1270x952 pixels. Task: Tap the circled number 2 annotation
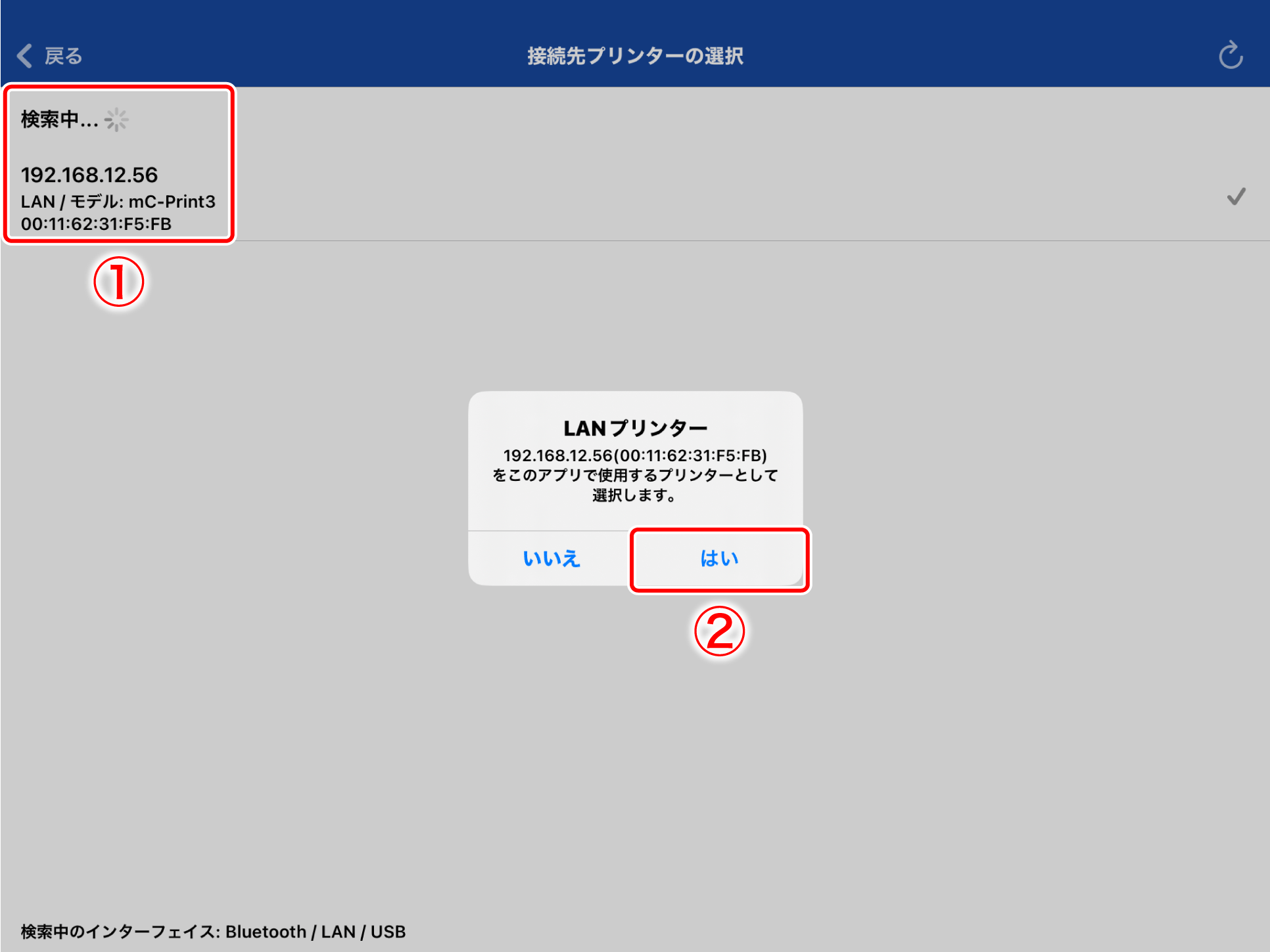720,631
